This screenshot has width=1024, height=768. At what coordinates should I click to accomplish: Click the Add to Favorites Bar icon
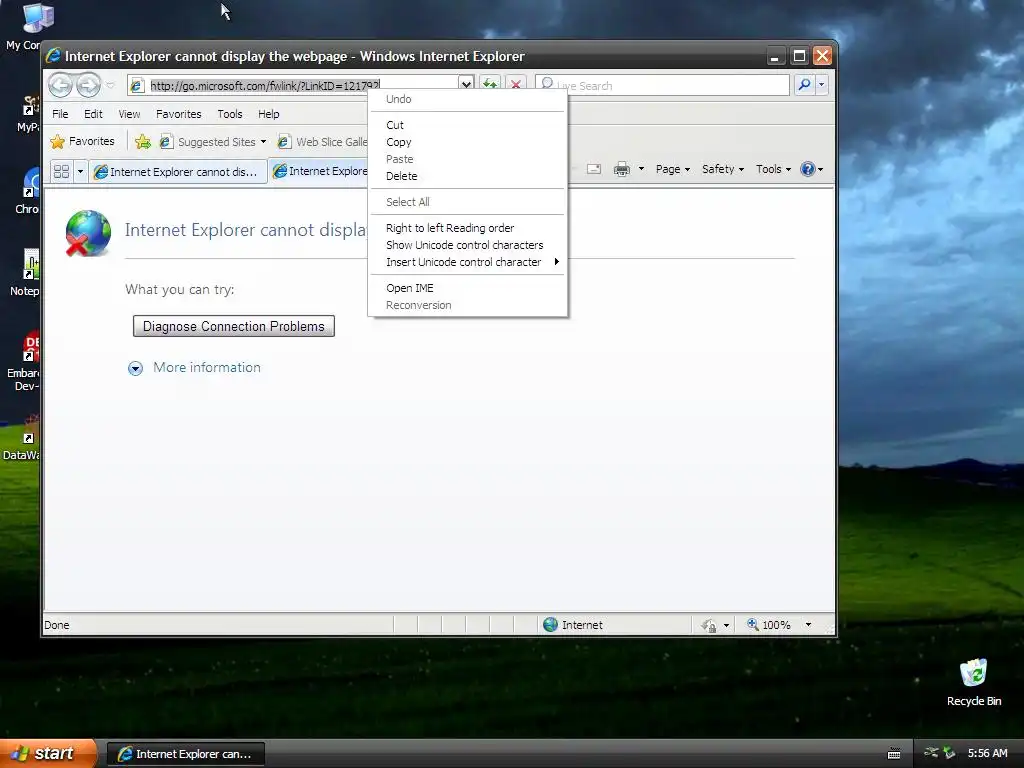(x=143, y=141)
